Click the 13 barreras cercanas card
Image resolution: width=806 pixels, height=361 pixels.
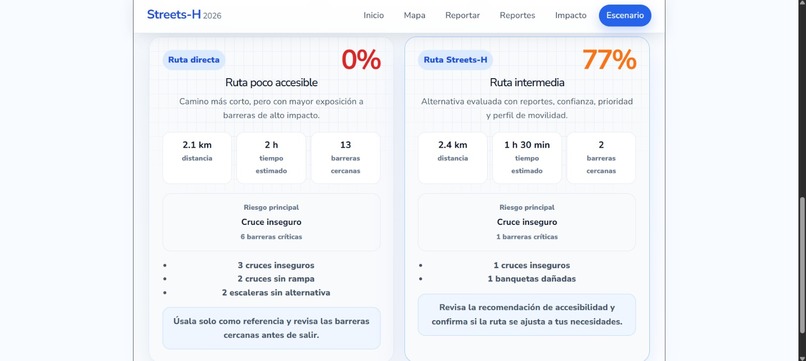[345, 158]
